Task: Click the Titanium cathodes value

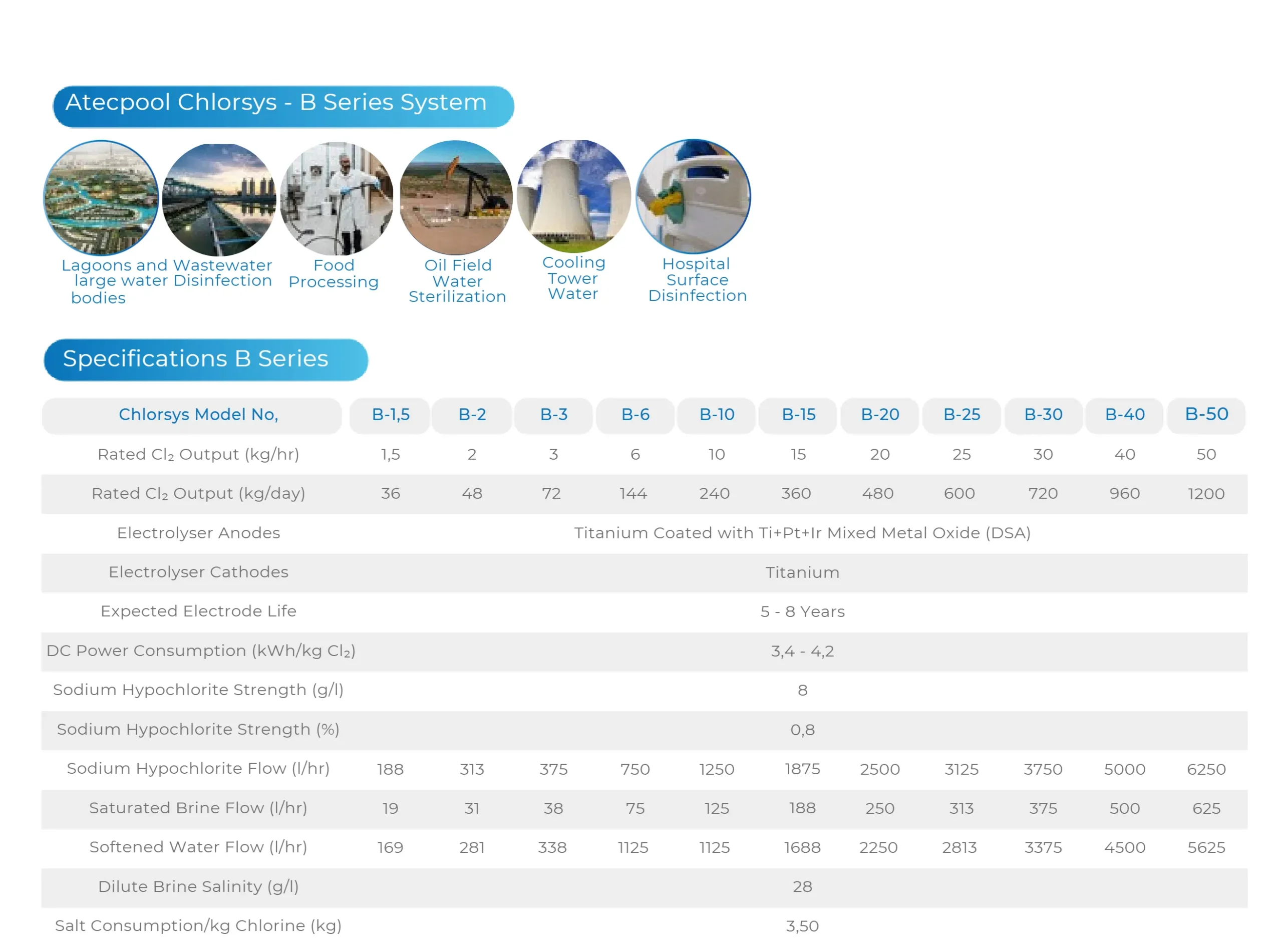Action: (802, 573)
